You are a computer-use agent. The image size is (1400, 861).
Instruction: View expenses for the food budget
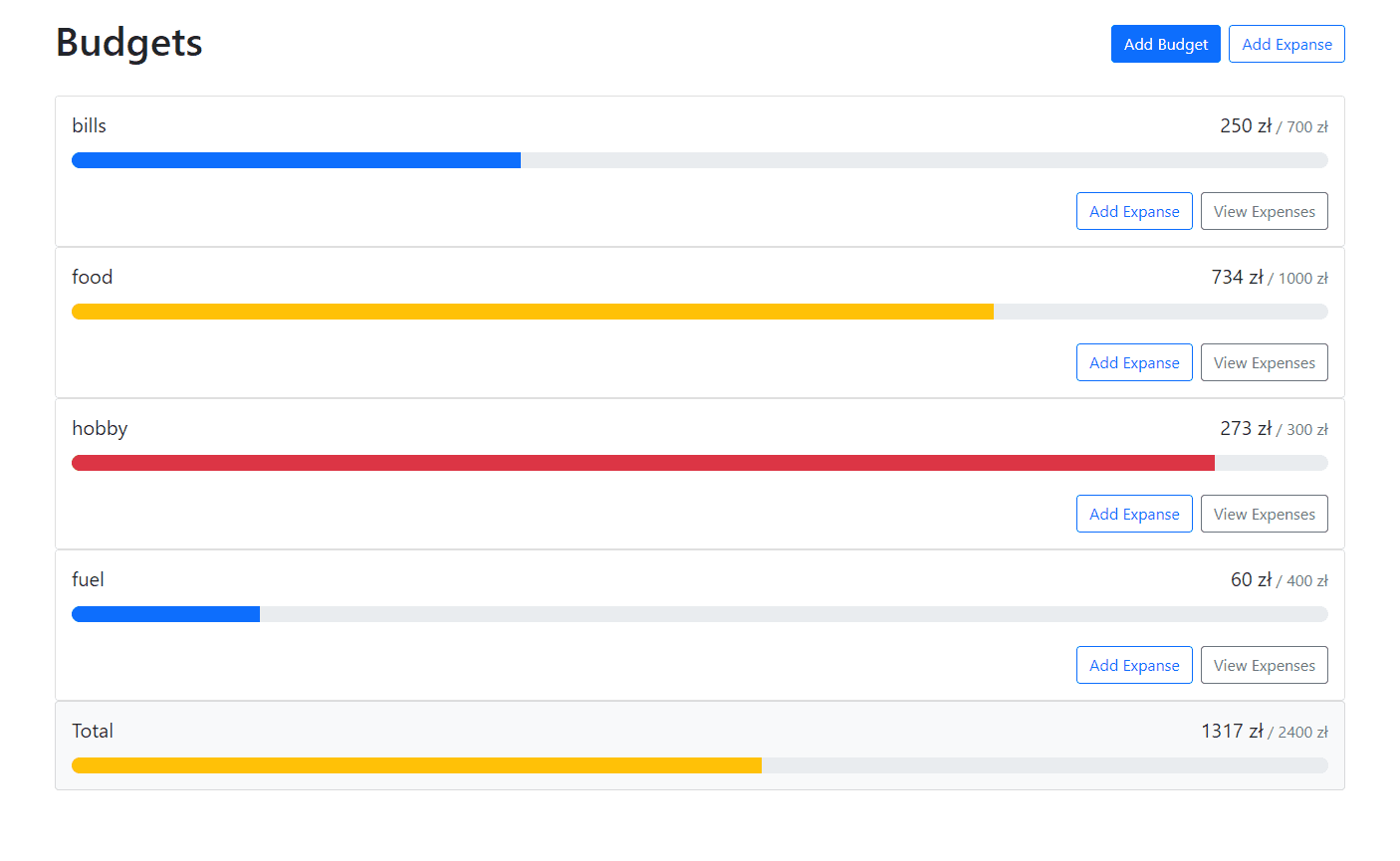1264,362
